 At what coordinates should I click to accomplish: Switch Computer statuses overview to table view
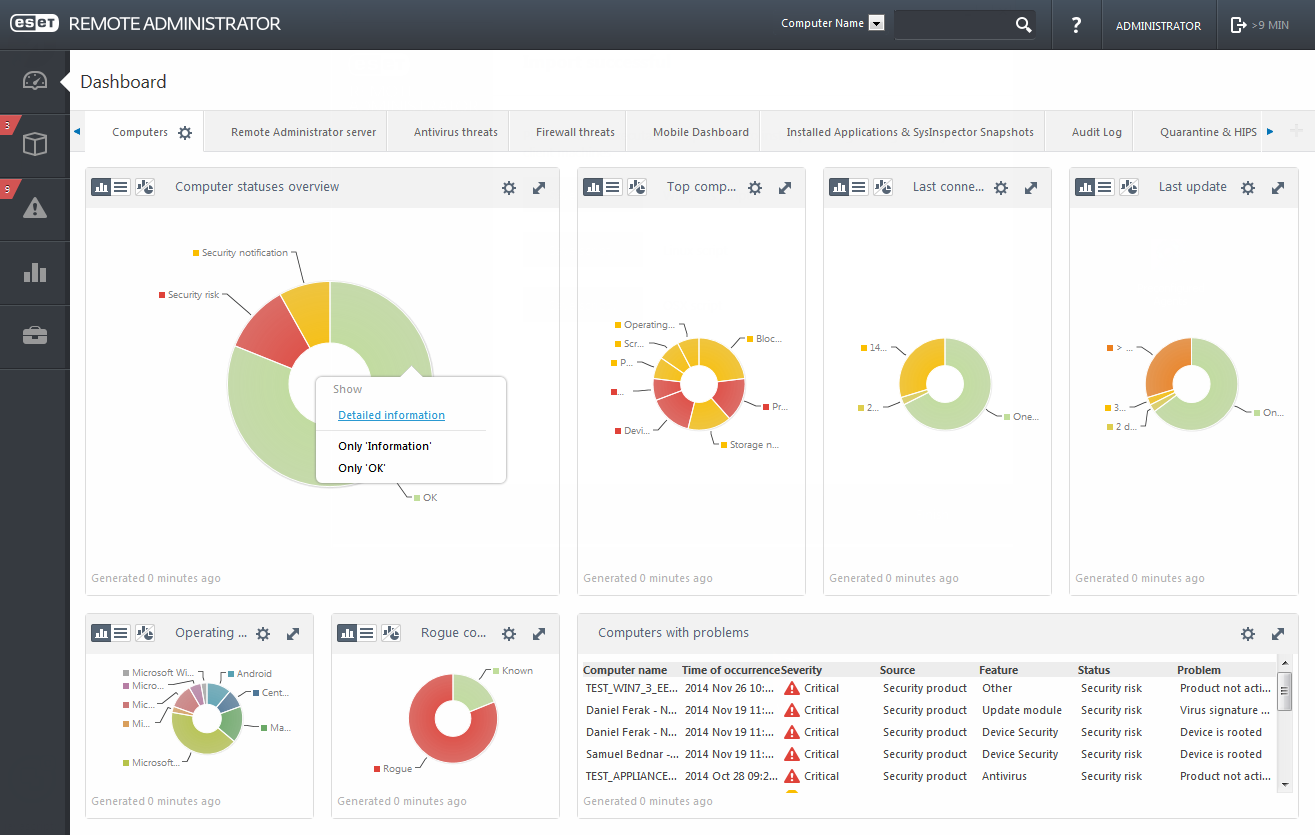(121, 187)
